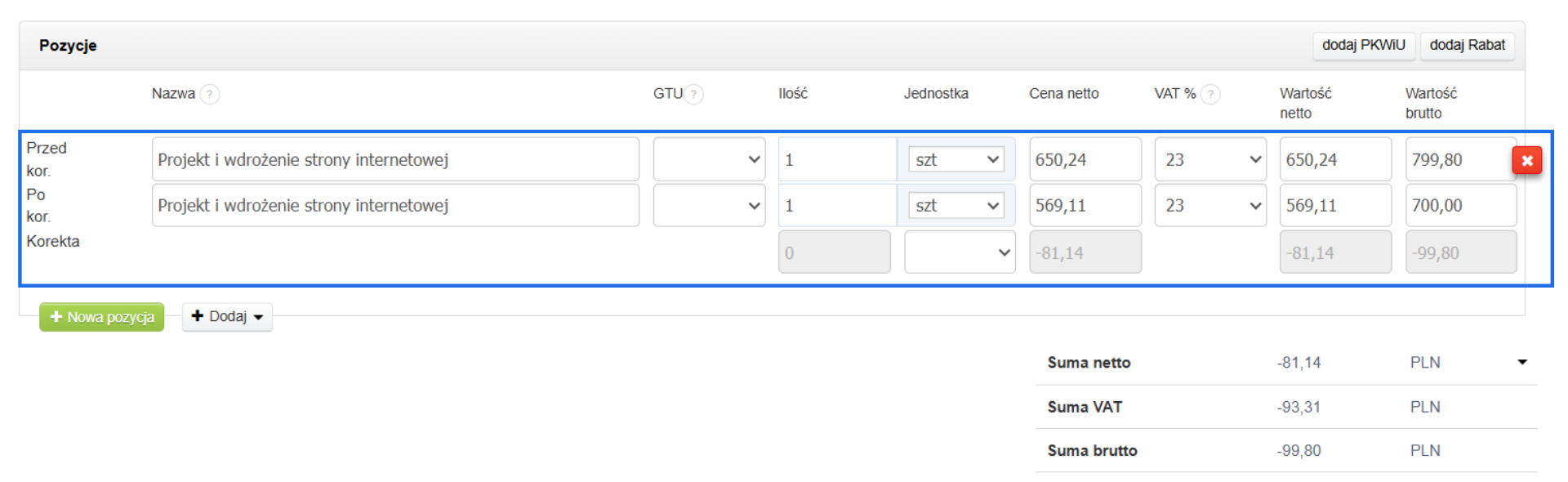
Task: Click the dodaj PKWiU button
Action: coord(1363,45)
